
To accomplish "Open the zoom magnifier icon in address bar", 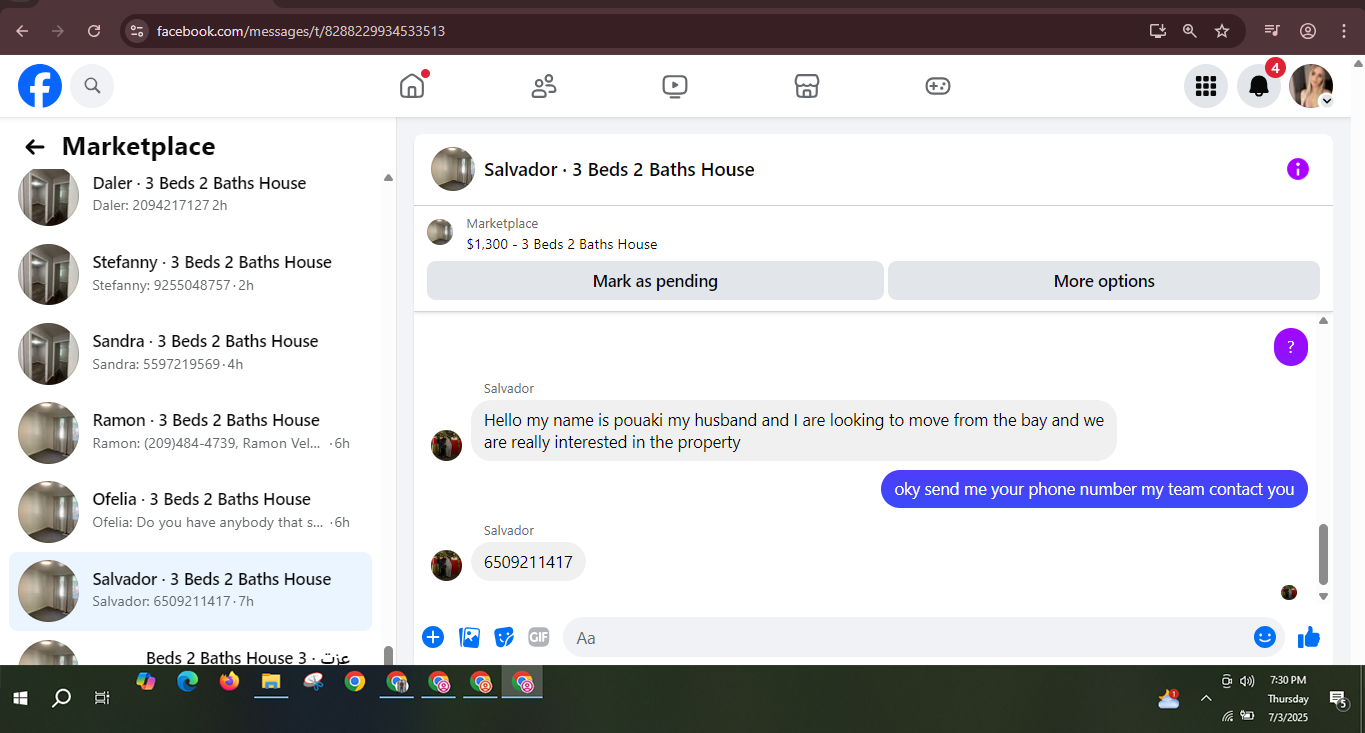I will point(1190,31).
